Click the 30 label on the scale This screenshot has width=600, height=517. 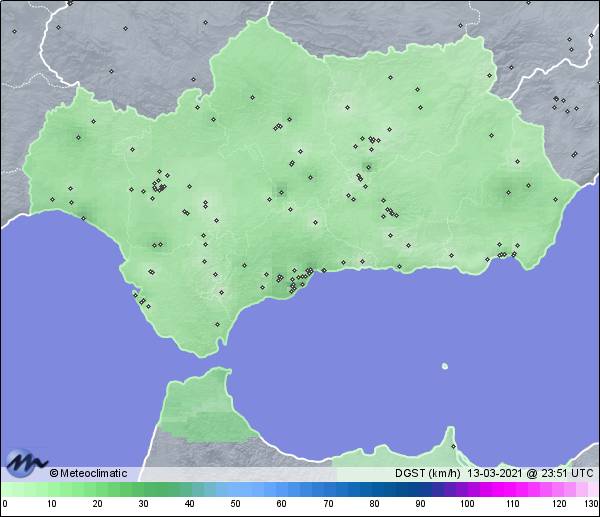(143, 504)
